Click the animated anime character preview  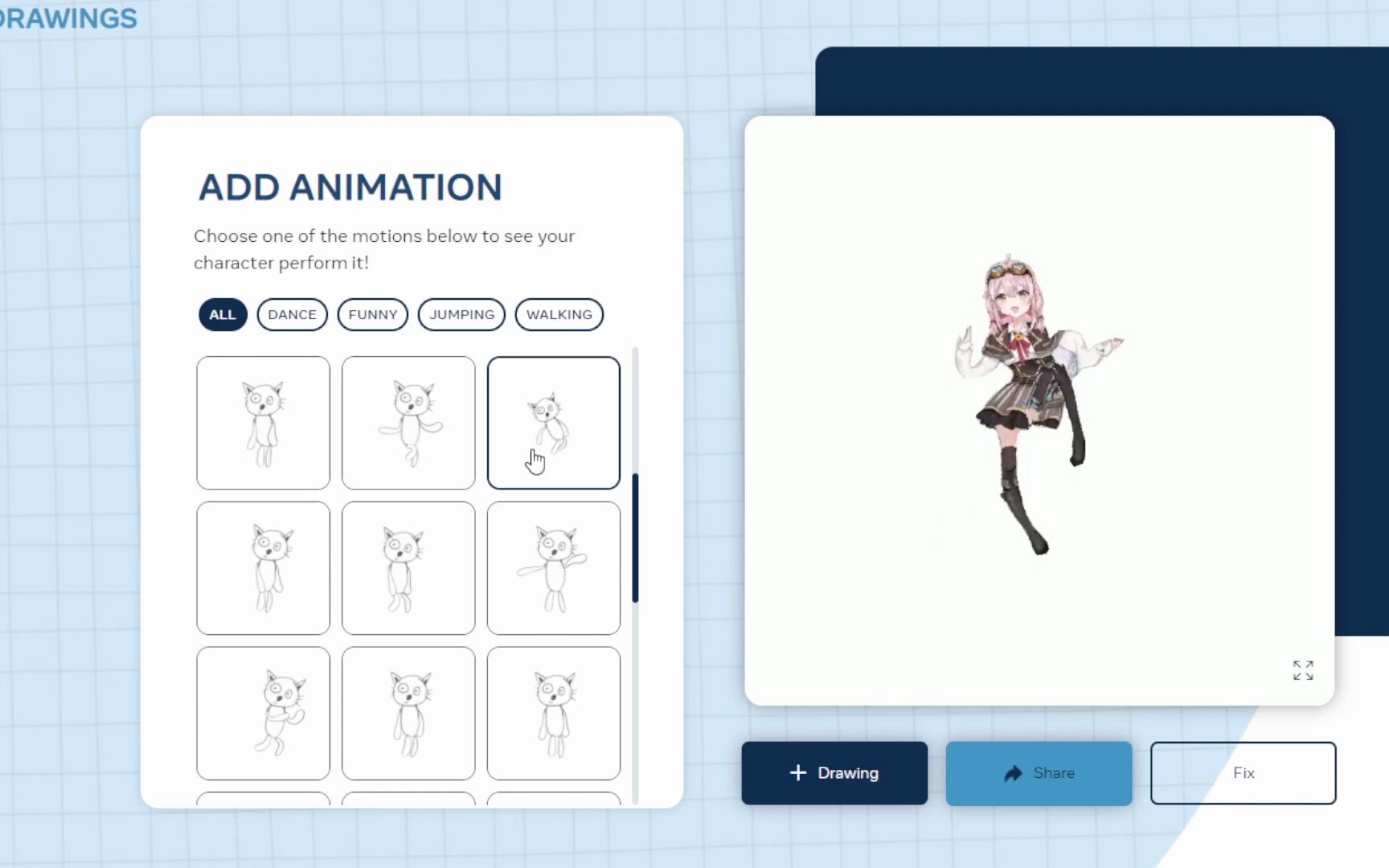click(x=1039, y=406)
